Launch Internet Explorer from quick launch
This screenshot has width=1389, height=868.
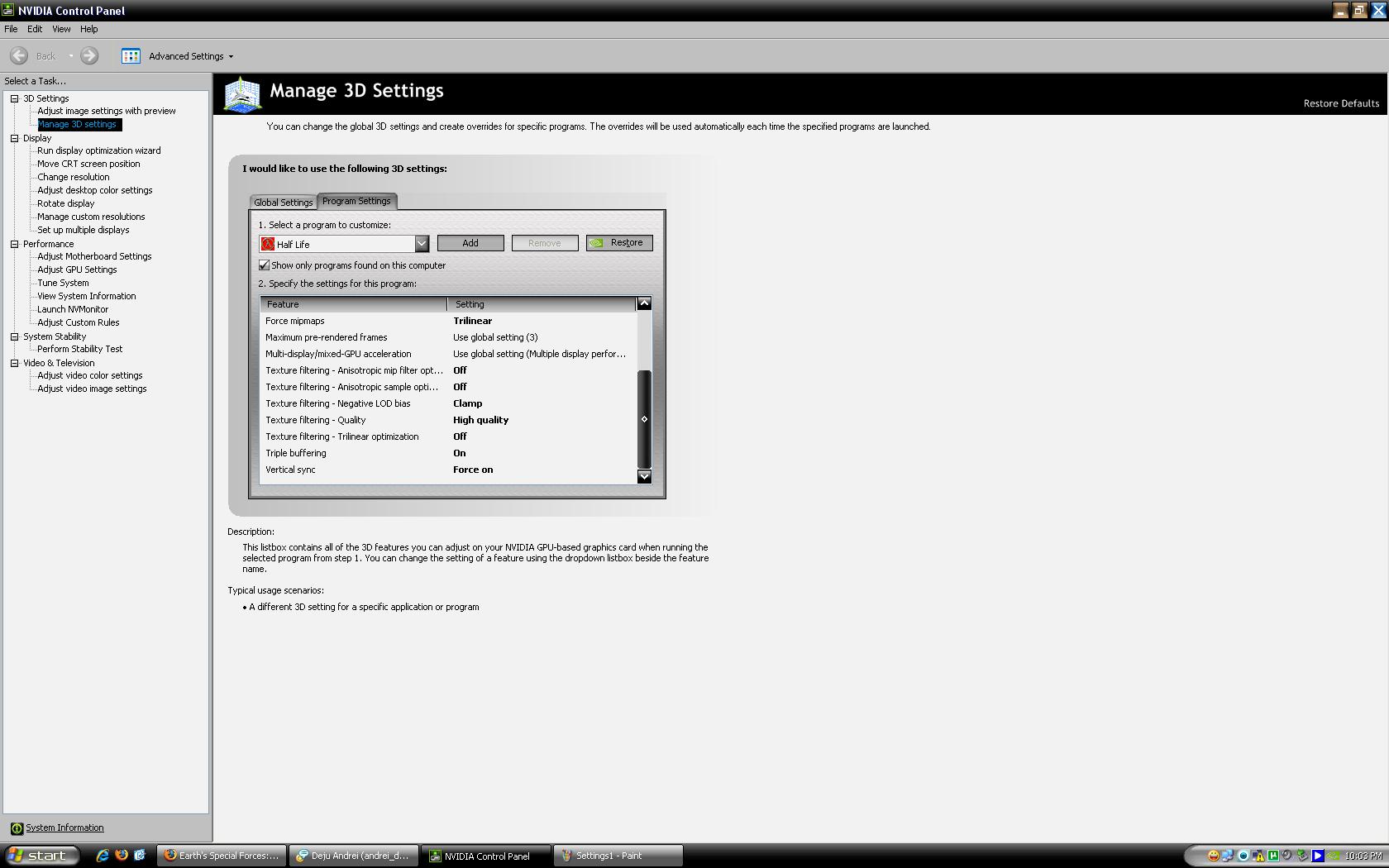pyautogui.click(x=103, y=856)
